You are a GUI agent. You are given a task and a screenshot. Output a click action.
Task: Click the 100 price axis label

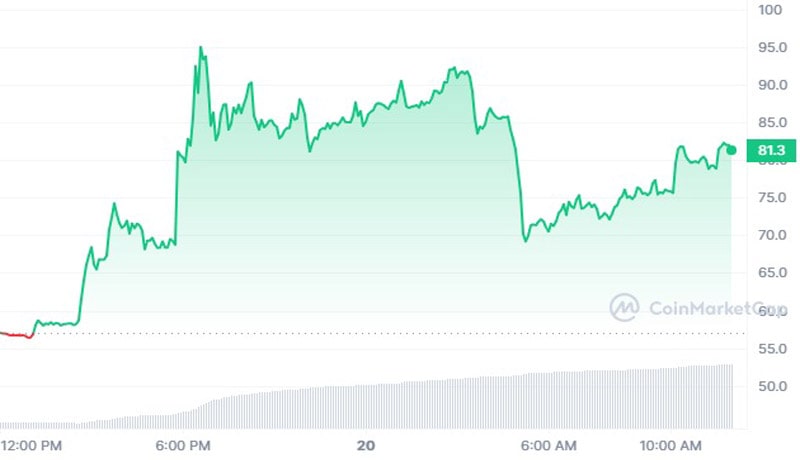[x=770, y=10]
